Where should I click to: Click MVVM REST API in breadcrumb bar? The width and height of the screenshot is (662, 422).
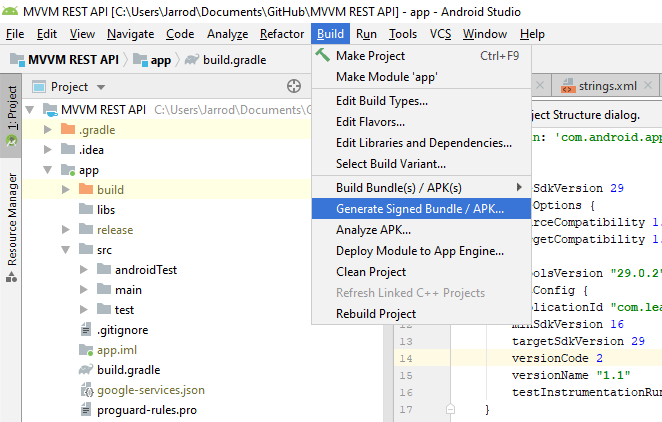(x=73, y=60)
